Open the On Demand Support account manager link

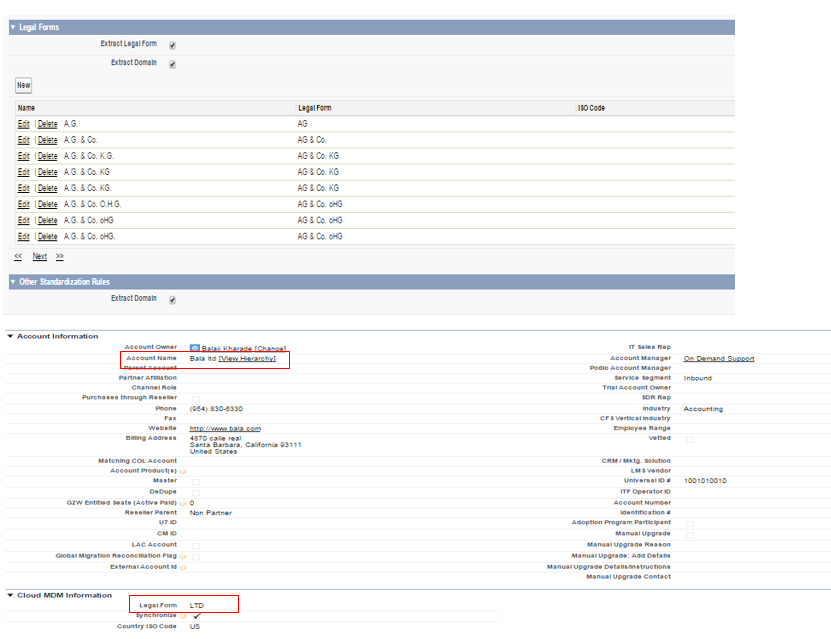point(718,358)
